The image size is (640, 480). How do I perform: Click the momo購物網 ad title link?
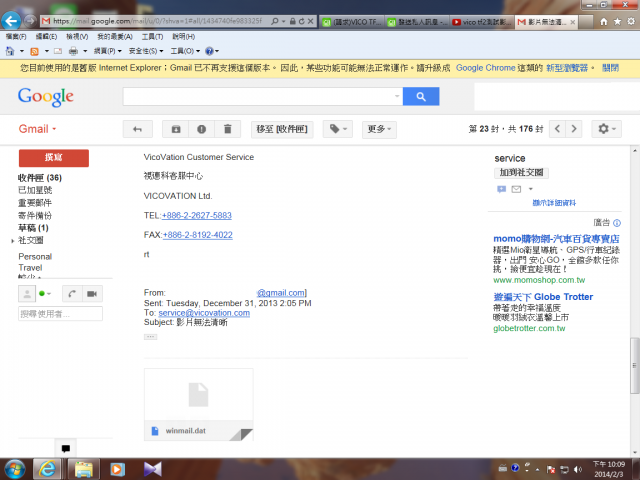click(556, 239)
